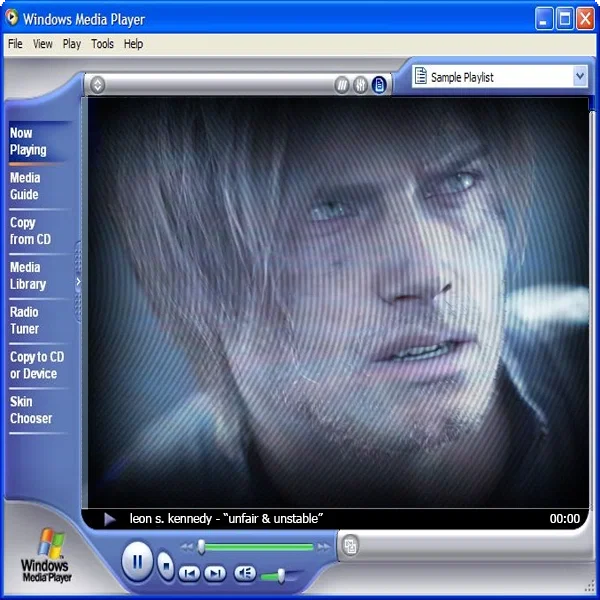Skip to the previous track
Screen dimensions: 600x600
(x=189, y=574)
